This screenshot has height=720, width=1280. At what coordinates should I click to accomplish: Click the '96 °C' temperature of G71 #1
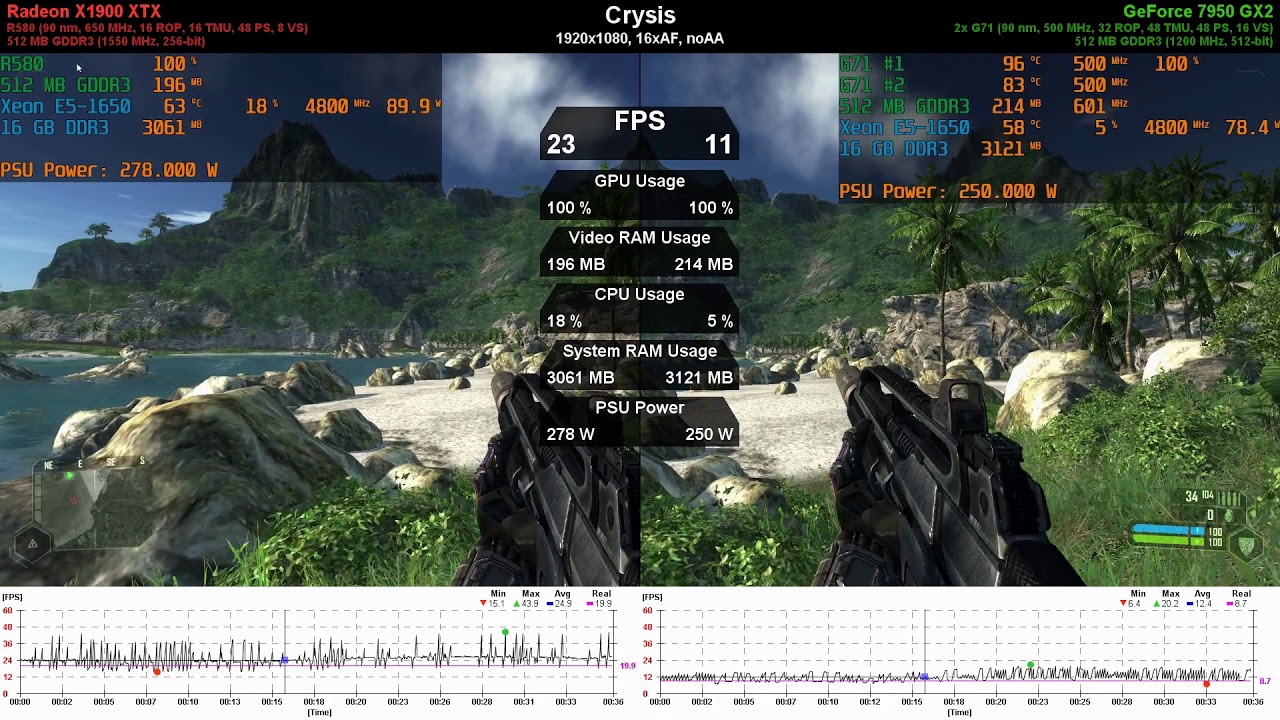tap(1021, 64)
